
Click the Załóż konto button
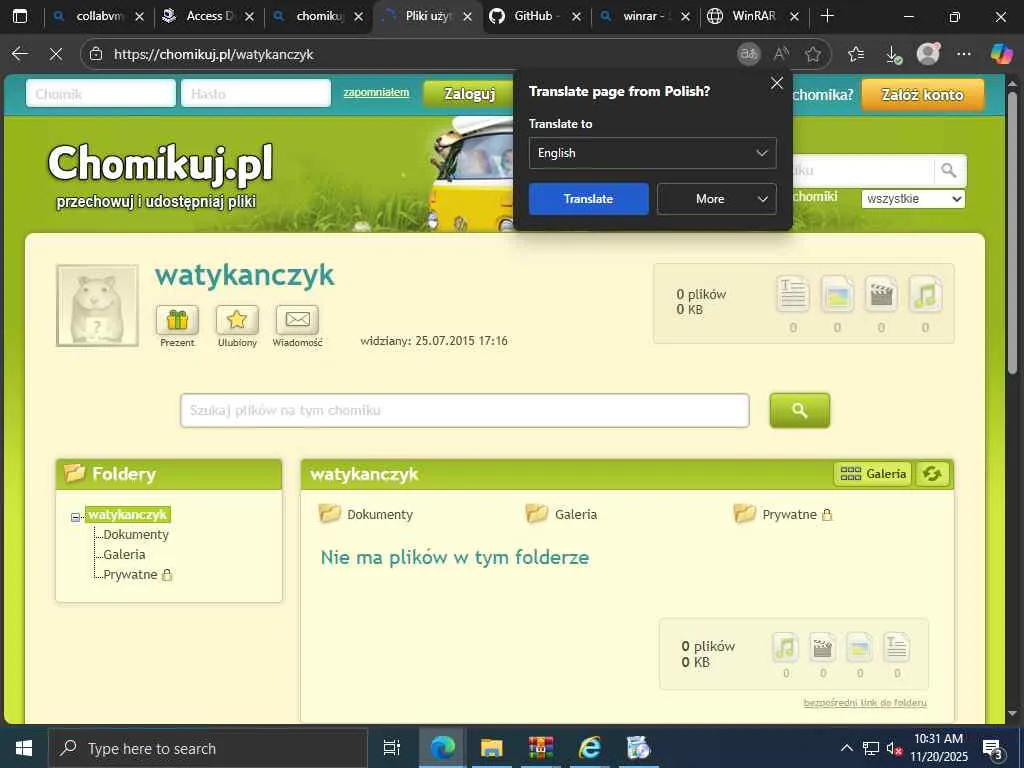[922, 95]
